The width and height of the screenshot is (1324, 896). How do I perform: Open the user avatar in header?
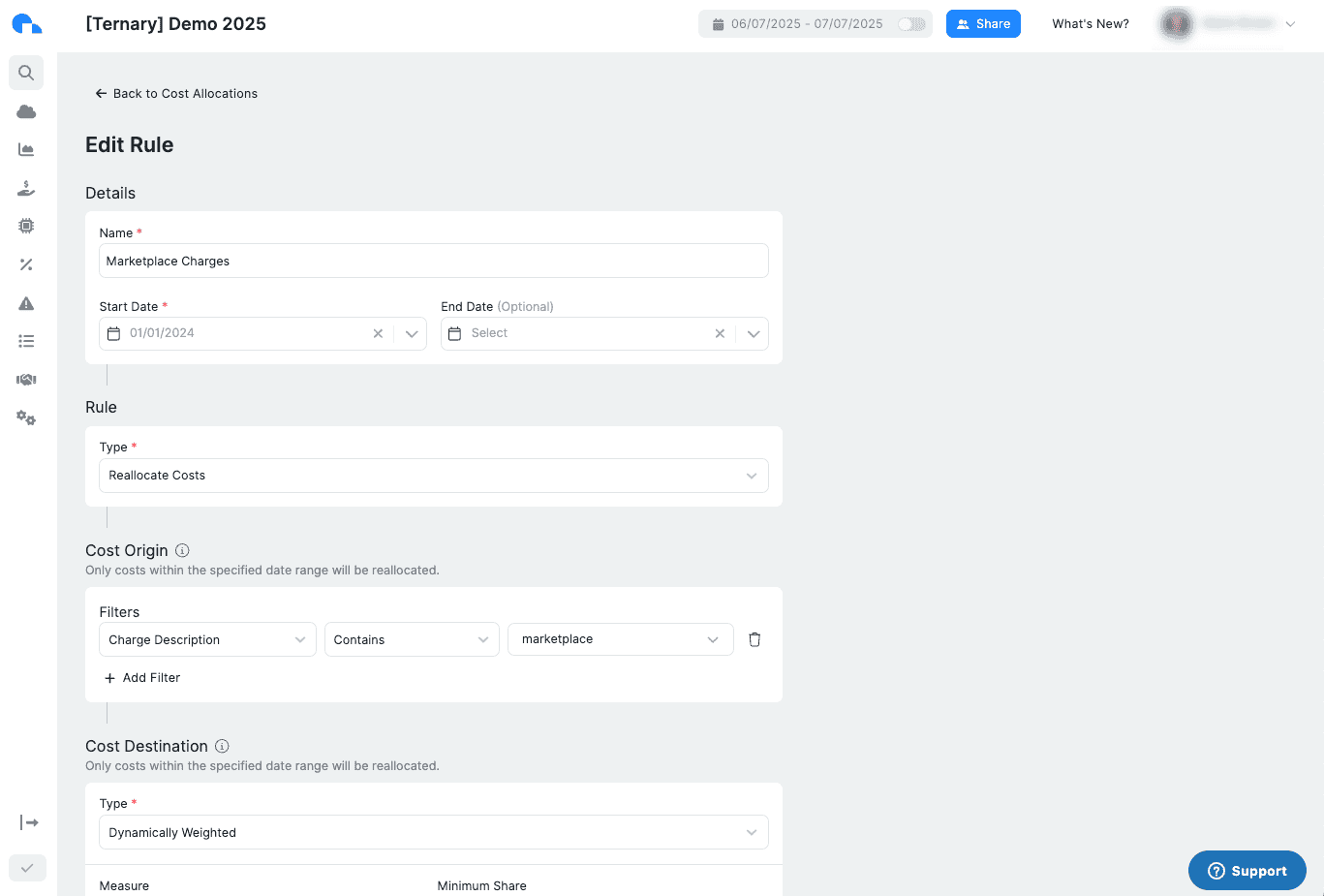click(x=1177, y=24)
